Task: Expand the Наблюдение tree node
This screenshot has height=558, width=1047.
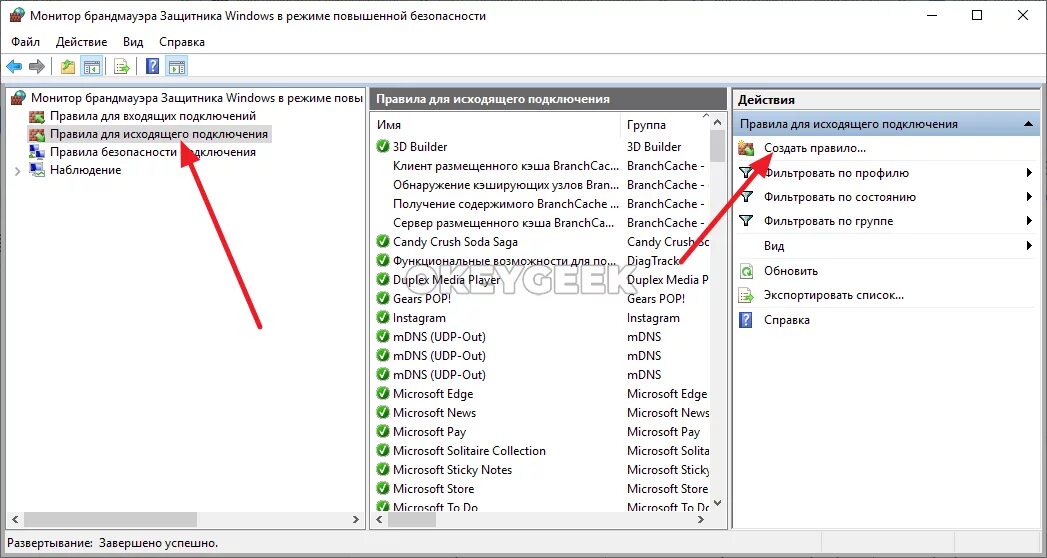Action: coord(17,171)
